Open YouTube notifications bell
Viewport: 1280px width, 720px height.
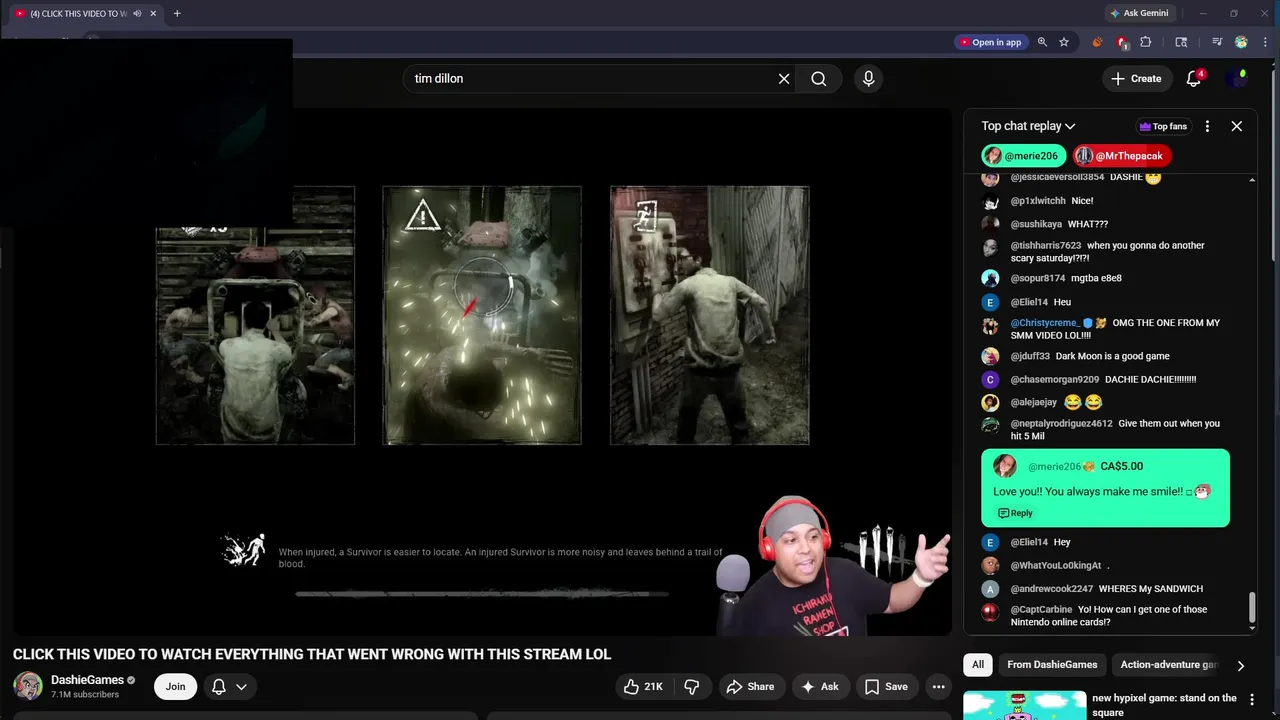pos(1194,78)
